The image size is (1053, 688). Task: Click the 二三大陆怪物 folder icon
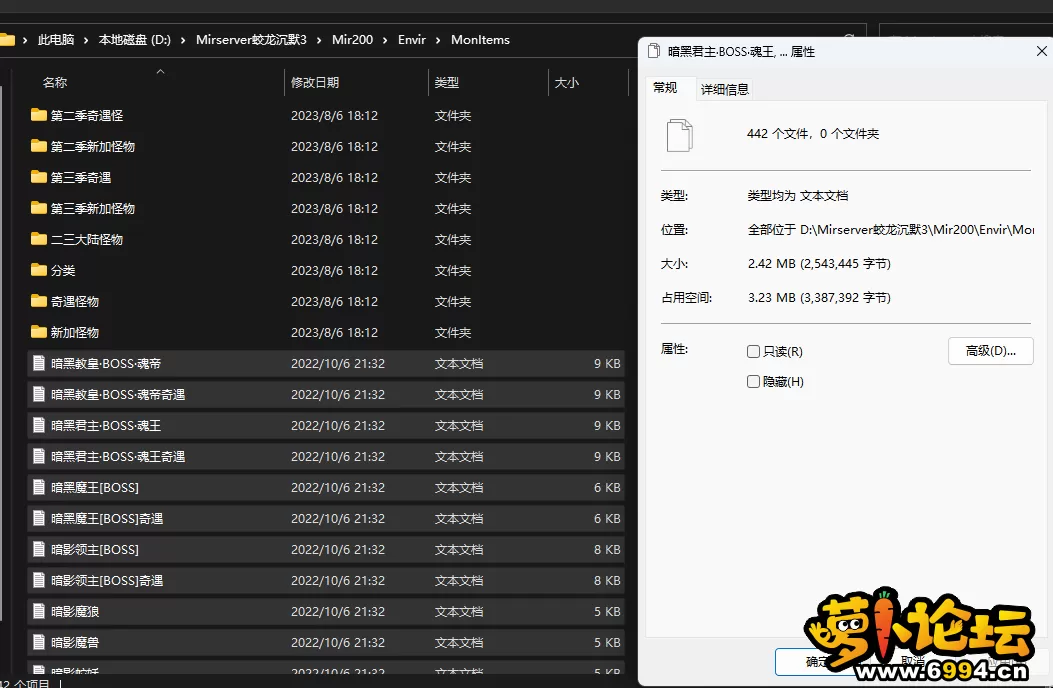click(39, 239)
